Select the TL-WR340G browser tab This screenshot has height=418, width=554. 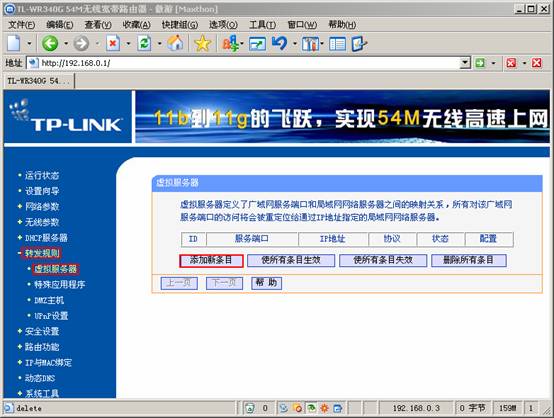39,81
